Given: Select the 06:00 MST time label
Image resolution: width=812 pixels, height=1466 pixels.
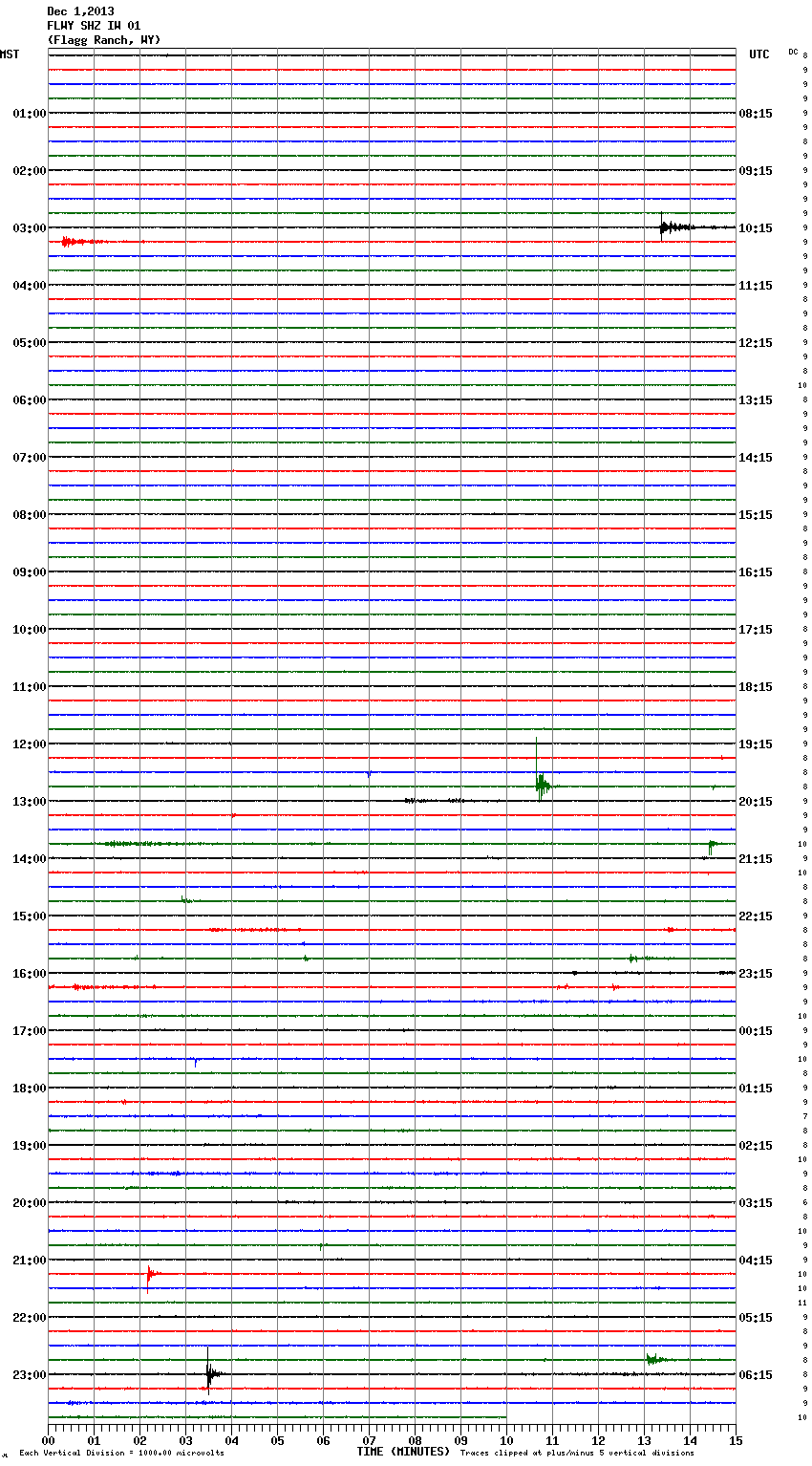Looking at the screenshot, I should (x=30, y=400).
